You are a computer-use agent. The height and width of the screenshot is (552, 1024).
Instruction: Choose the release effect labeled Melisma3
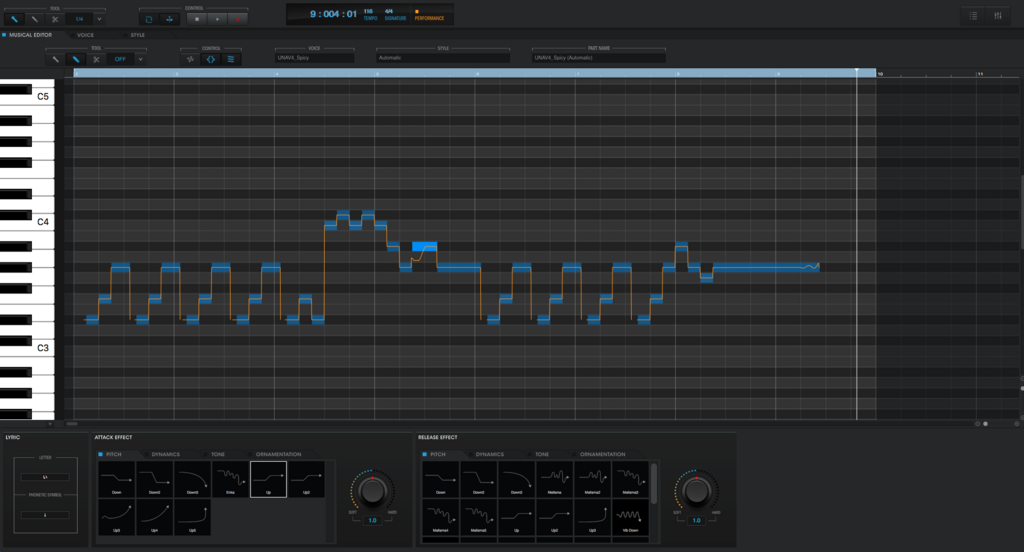(x=630, y=479)
